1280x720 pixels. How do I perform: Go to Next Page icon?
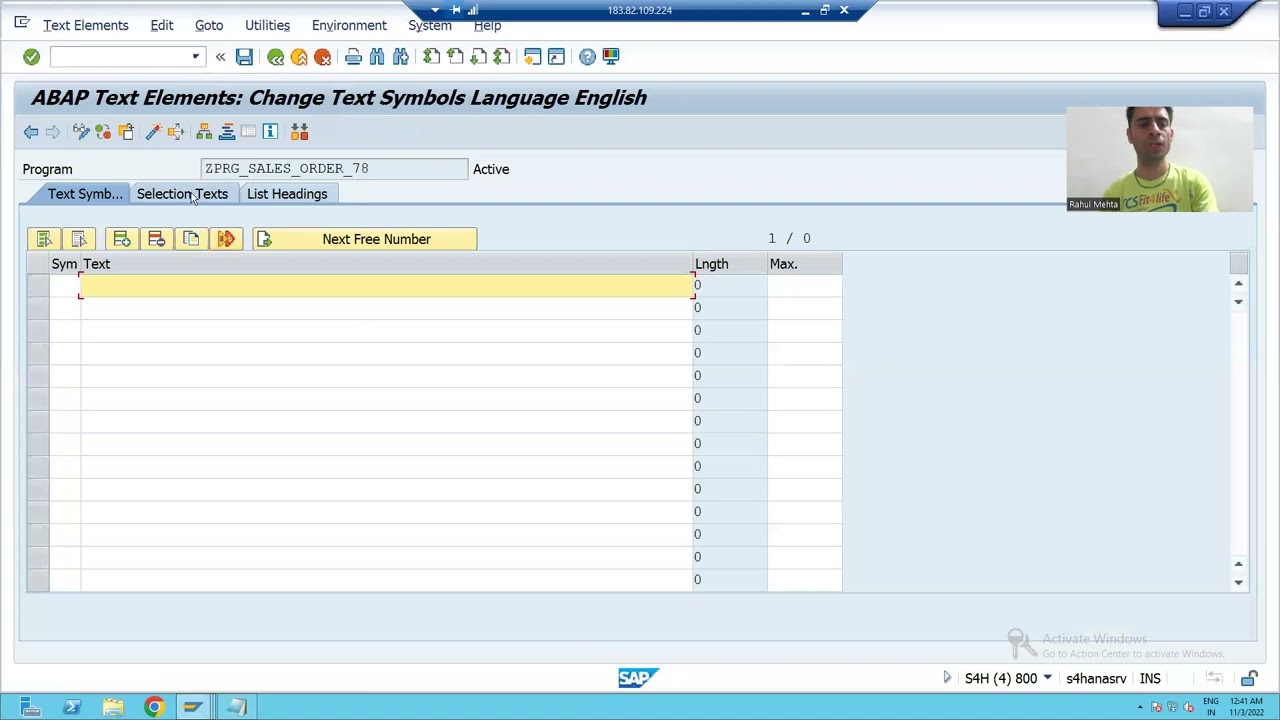(478, 57)
